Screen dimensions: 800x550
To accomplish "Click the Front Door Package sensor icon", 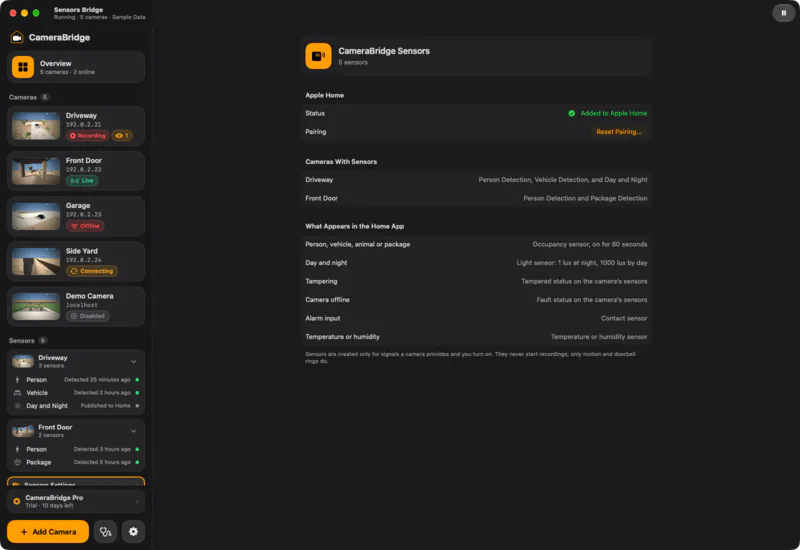I will (x=17, y=462).
